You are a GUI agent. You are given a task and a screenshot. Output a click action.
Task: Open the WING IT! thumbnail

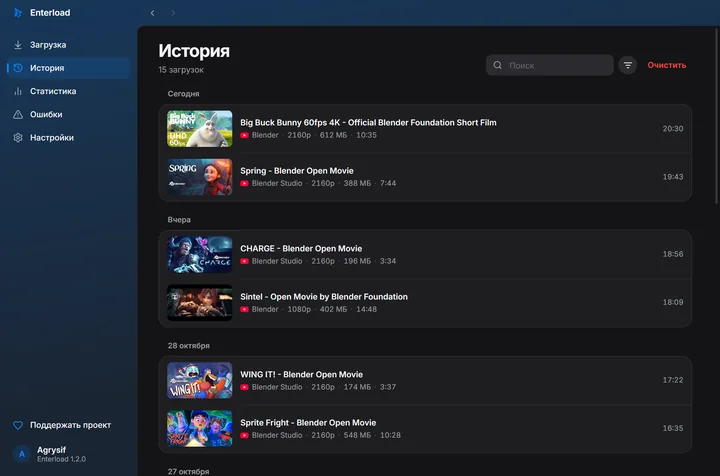(200, 381)
